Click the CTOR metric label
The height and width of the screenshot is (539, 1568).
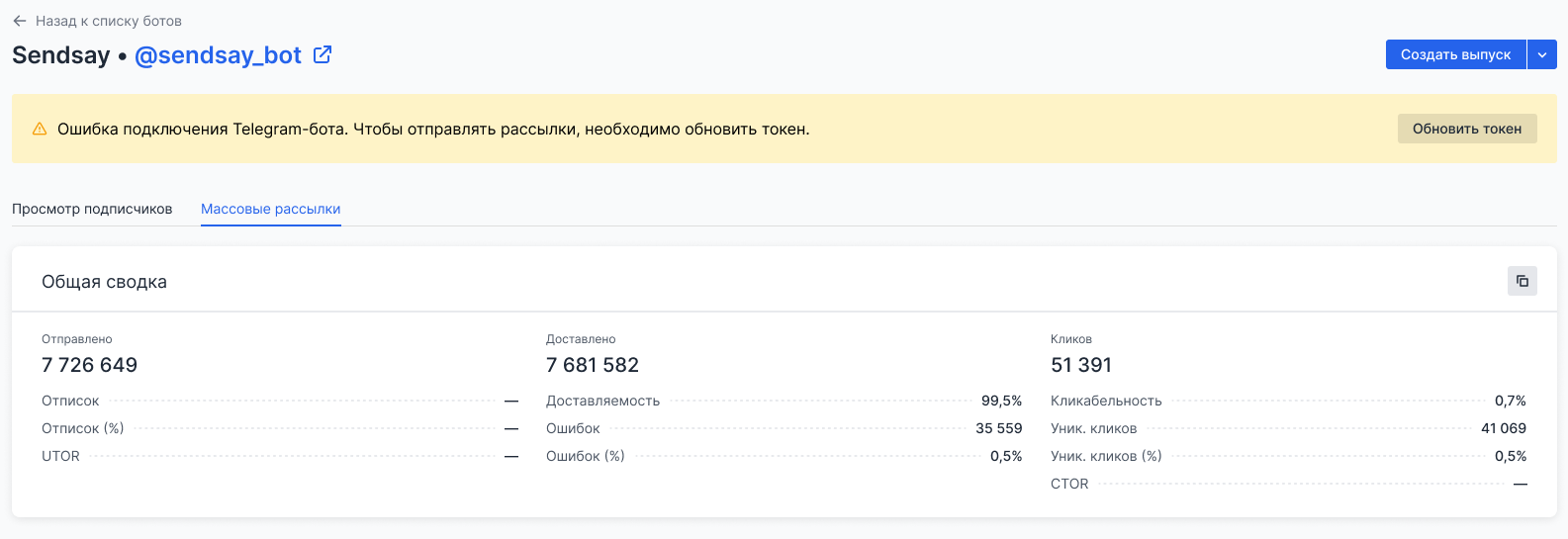(1069, 484)
